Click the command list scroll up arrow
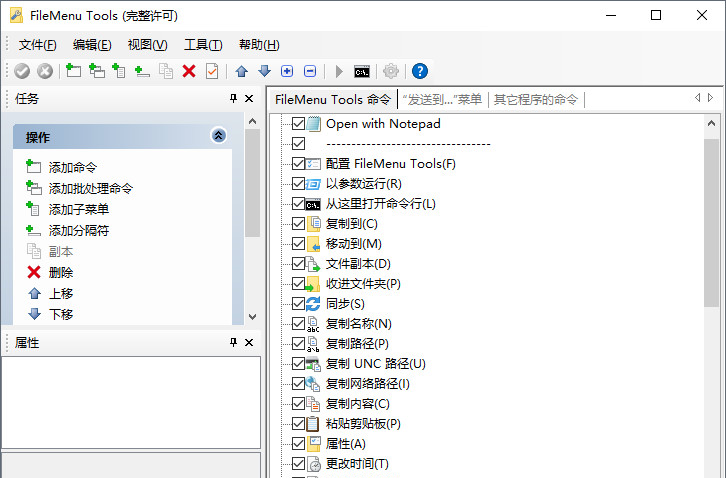The height and width of the screenshot is (497, 726). 711,123
